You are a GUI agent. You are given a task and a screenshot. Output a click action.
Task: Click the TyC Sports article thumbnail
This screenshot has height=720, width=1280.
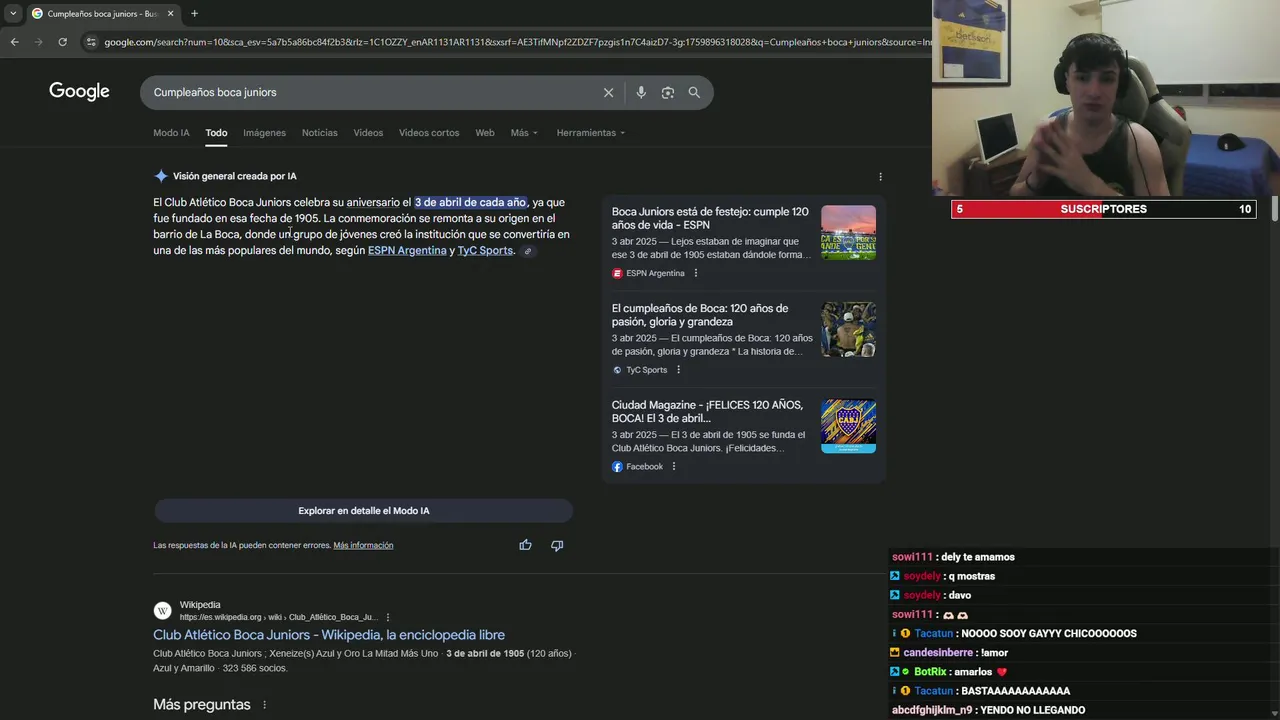(x=848, y=329)
